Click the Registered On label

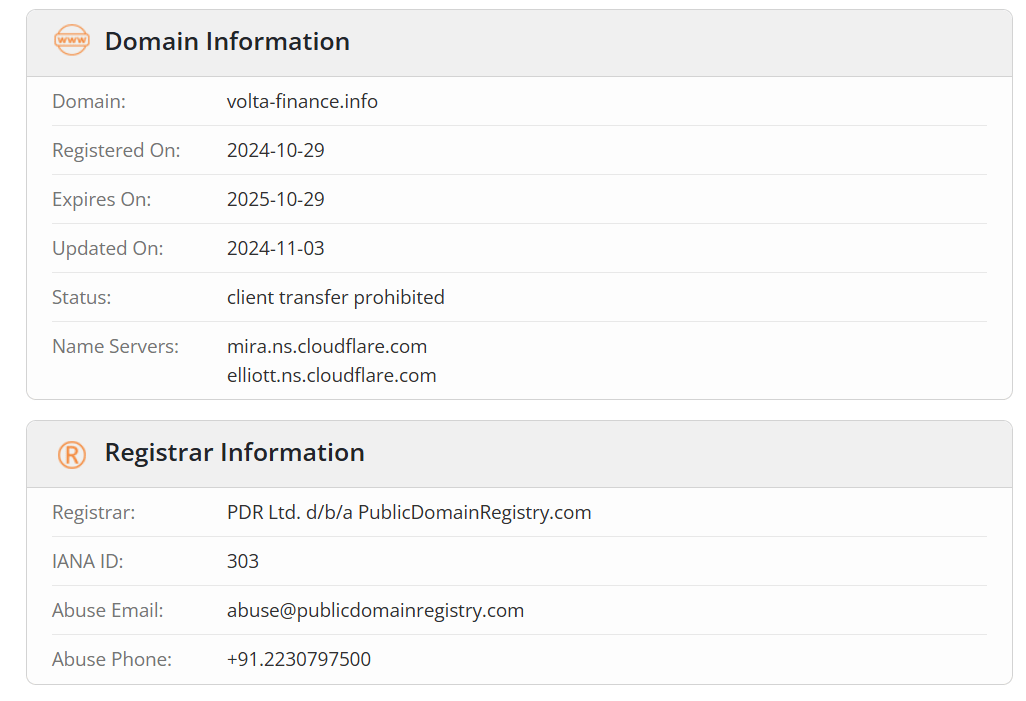[116, 151]
